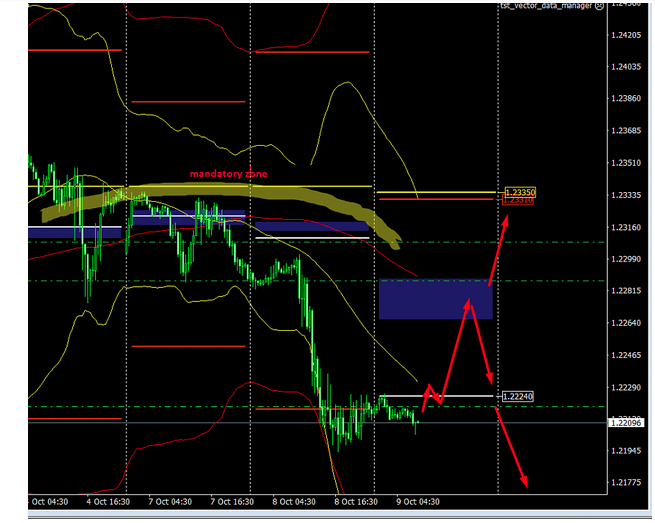Select the large blue rectangle zone on right
Screen dimensions: 655x523
(435, 299)
